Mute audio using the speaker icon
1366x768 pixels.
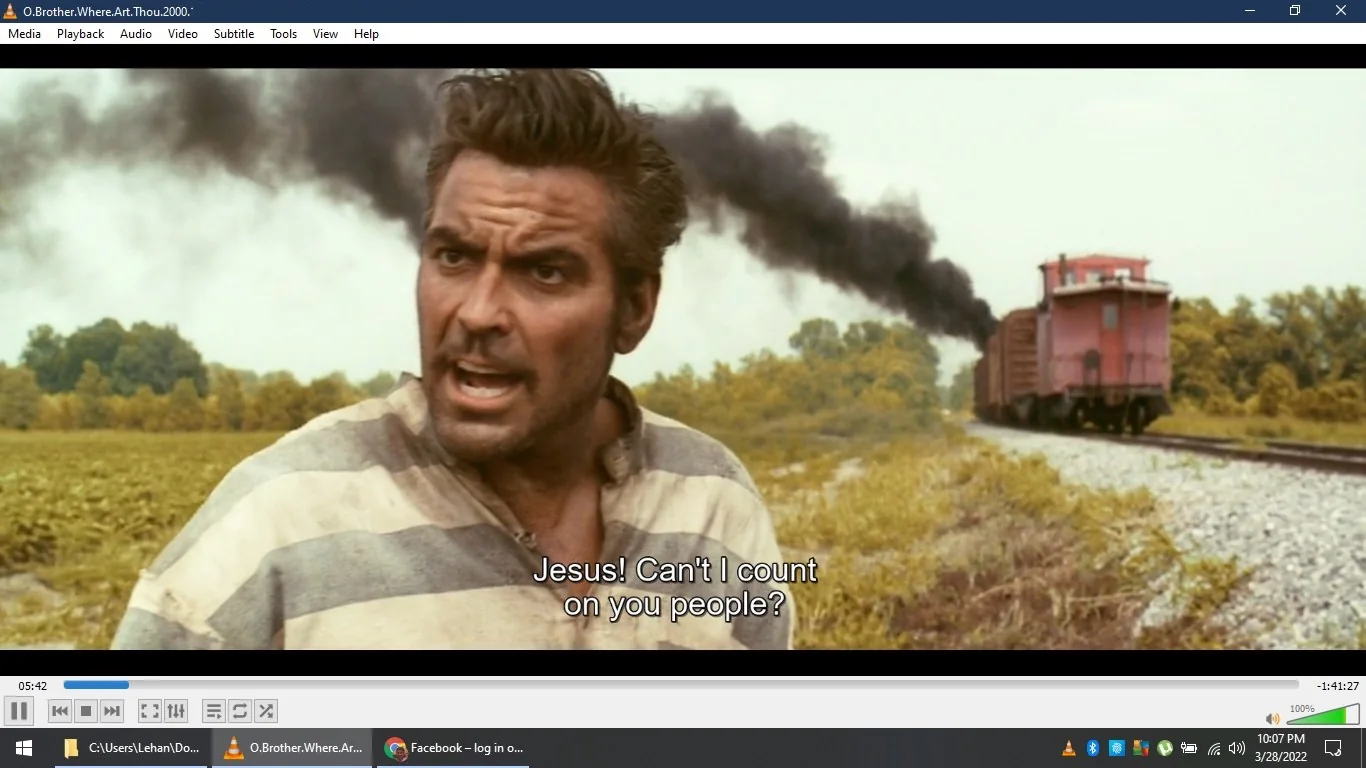click(x=1273, y=718)
